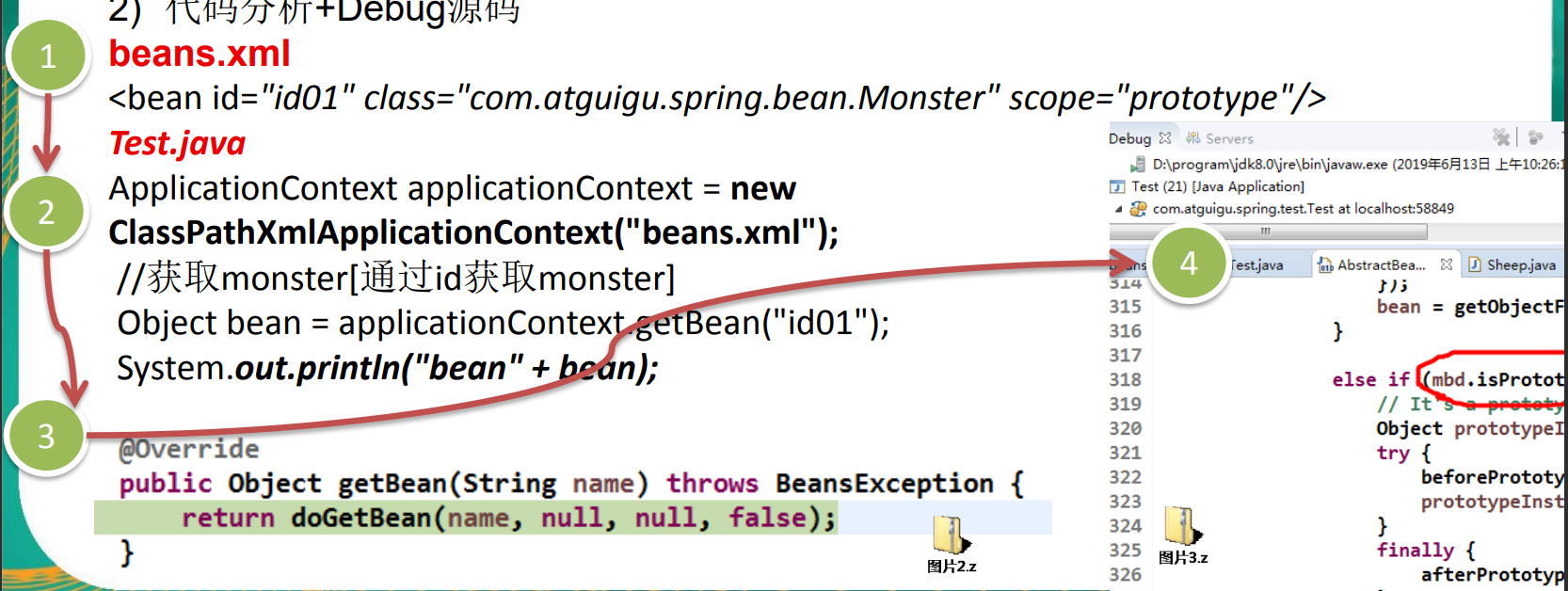Click the 'try {' keyword on line 321
Image resolution: width=1568 pixels, height=591 pixels.
[1403, 454]
